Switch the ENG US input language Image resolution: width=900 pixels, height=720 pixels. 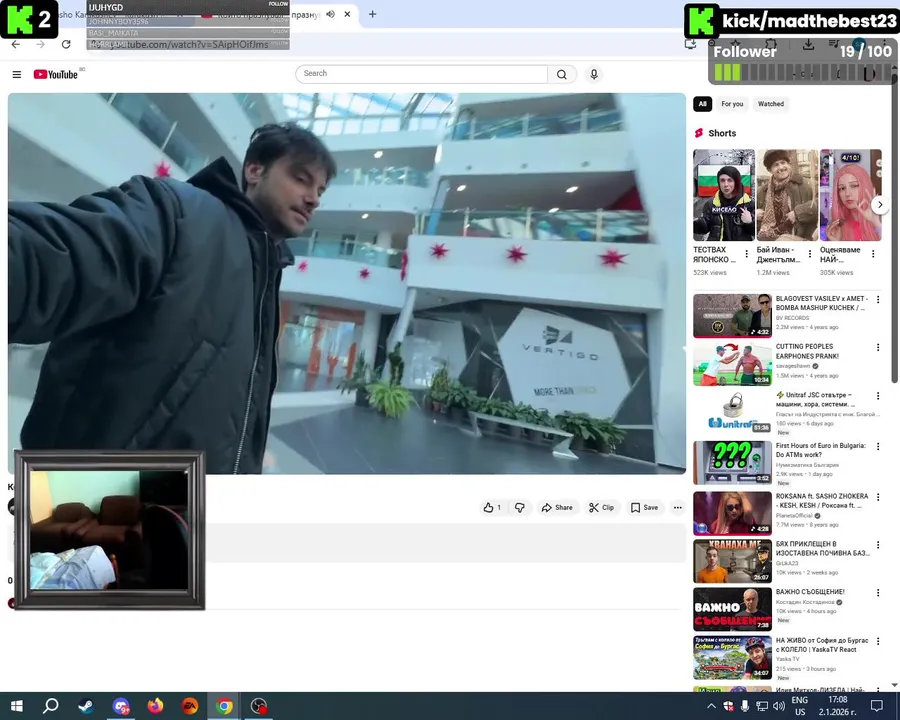[x=800, y=706]
